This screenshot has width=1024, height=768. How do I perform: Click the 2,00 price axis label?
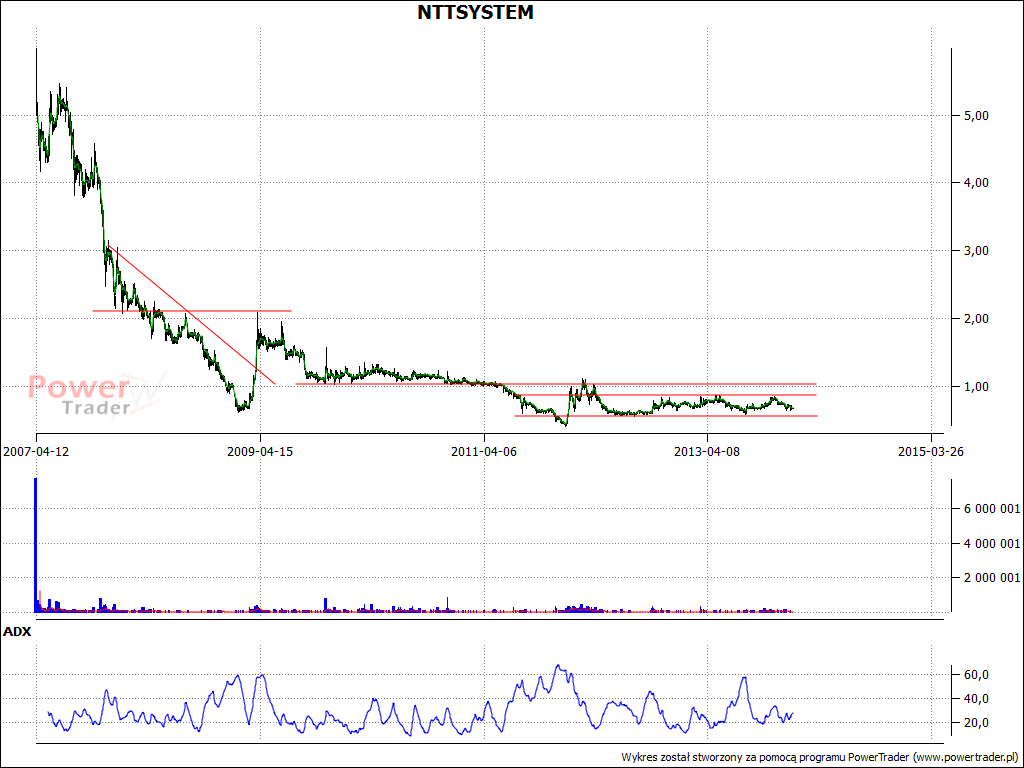[x=976, y=319]
